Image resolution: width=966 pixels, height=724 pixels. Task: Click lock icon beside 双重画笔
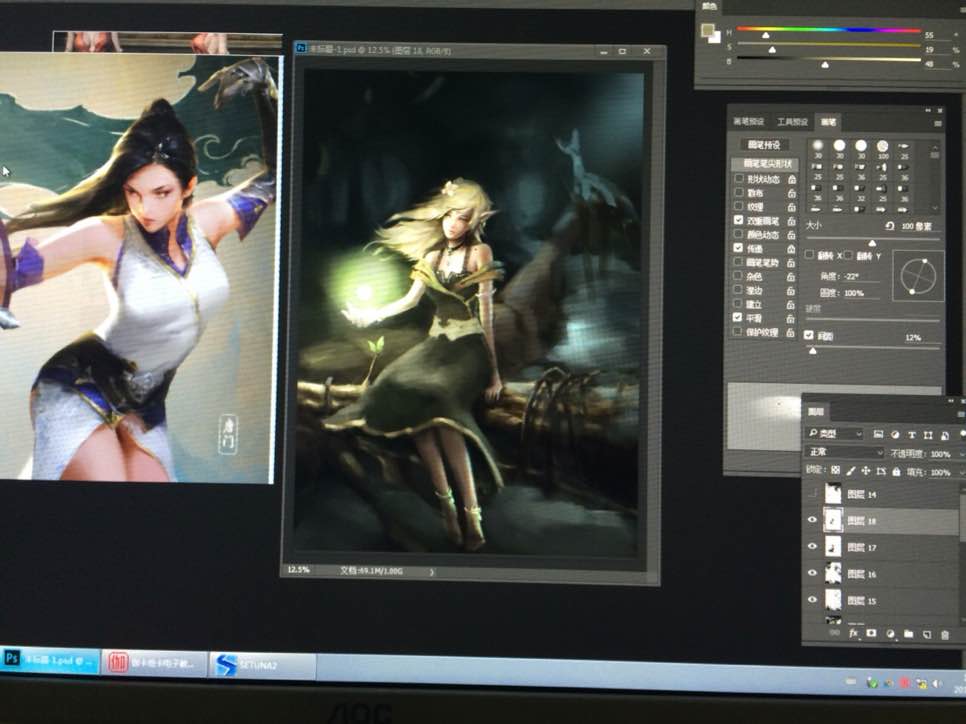click(x=792, y=221)
